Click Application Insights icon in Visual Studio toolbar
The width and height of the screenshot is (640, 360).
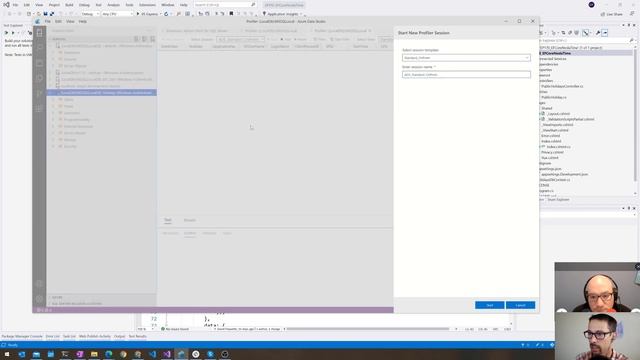(x=264, y=14)
